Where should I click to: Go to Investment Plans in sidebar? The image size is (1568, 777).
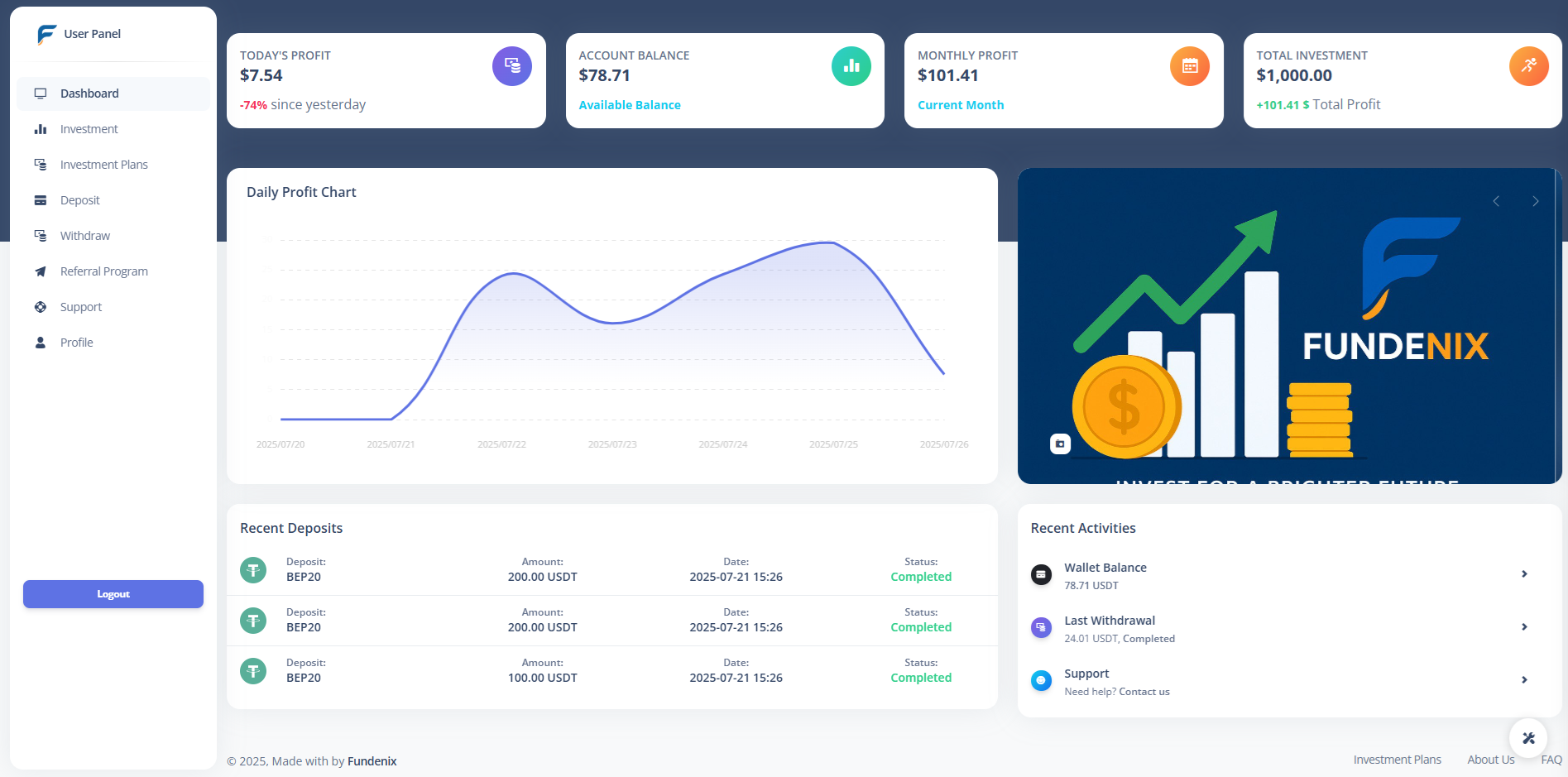[x=113, y=165]
